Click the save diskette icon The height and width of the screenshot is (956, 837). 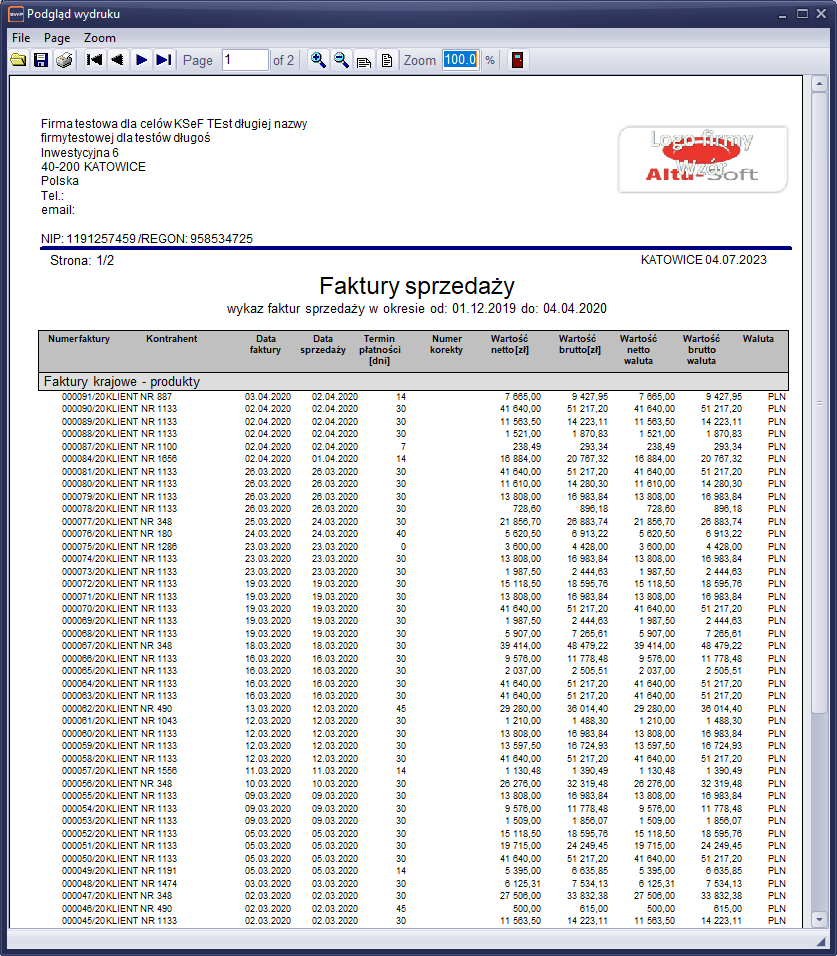[41, 60]
